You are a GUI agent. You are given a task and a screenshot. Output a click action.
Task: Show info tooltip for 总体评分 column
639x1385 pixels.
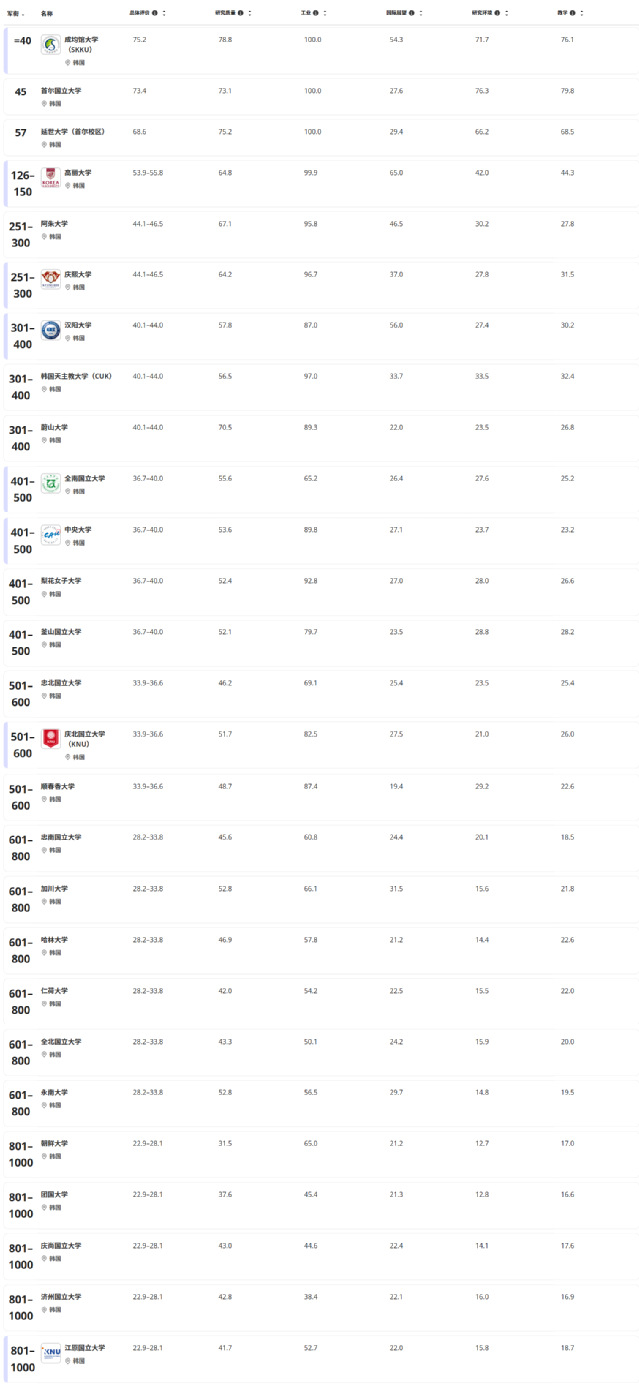pos(154,13)
